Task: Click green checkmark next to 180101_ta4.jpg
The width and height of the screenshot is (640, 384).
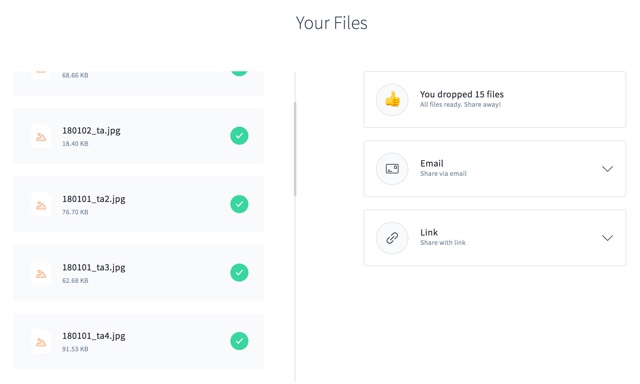Action: (x=239, y=341)
